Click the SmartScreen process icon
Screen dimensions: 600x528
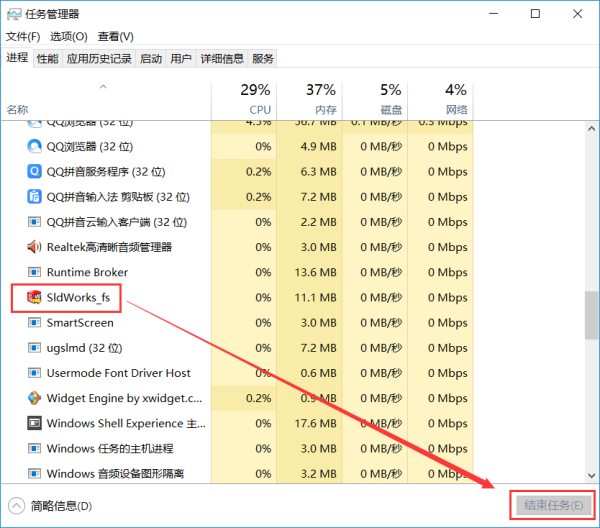pyautogui.click(x=35, y=323)
